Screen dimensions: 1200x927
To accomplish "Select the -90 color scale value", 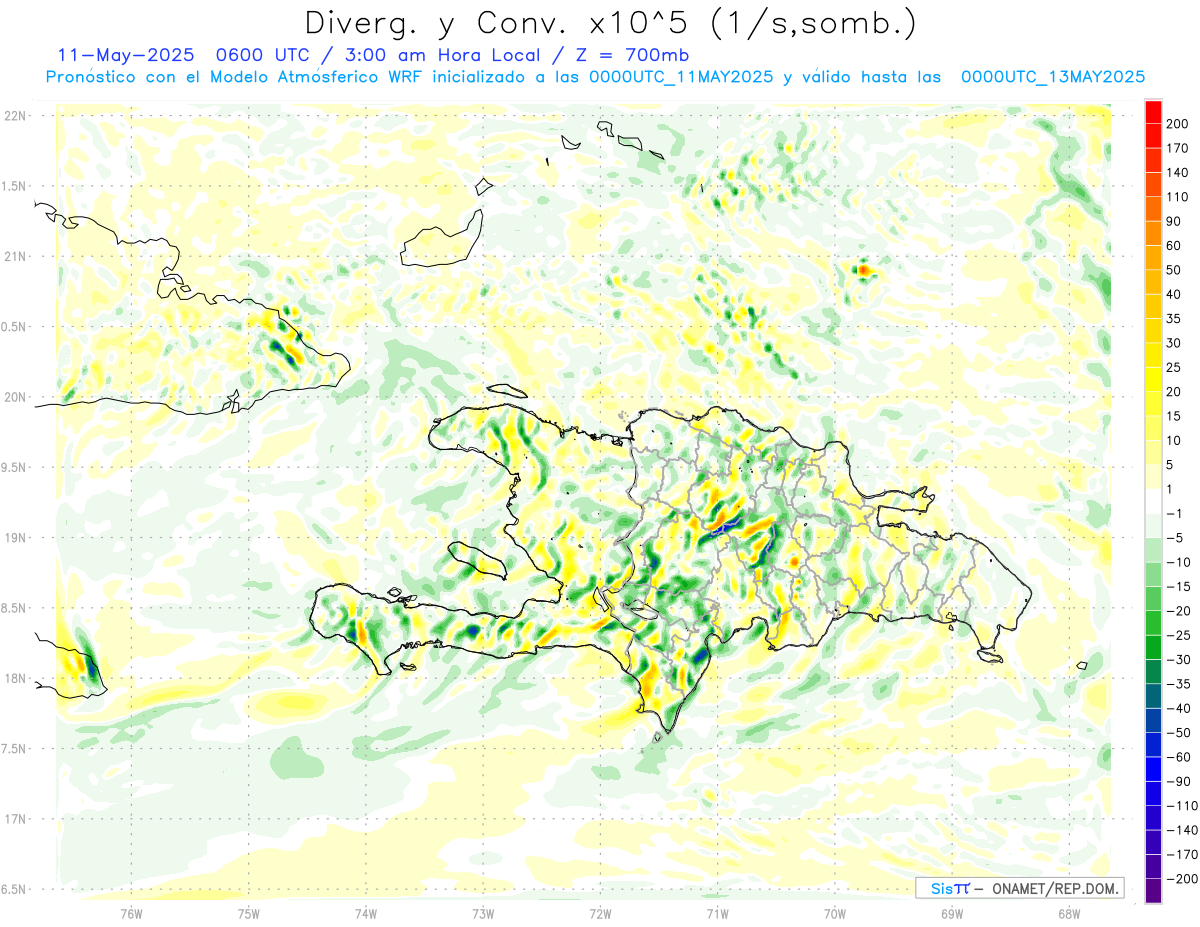I will pos(1179,781).
